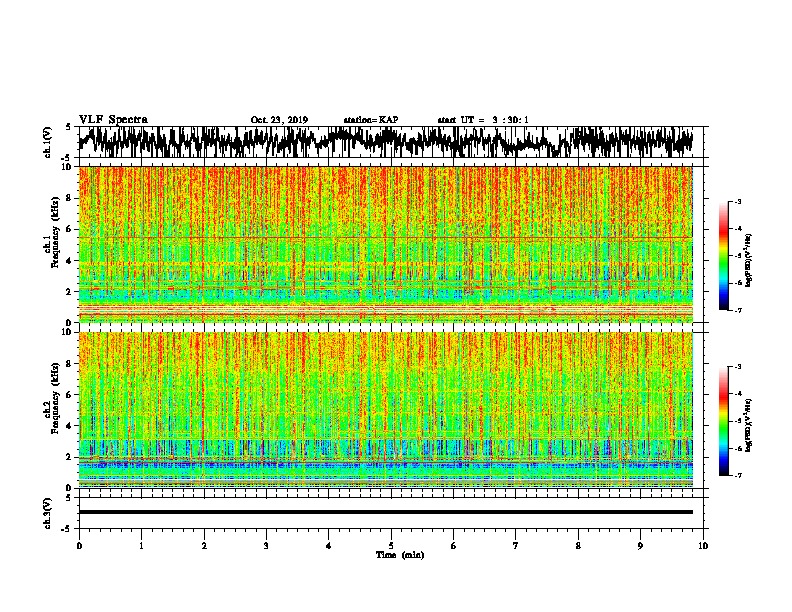Click time axis tick label "1"
This screenshot has width=792, height=612.
pos(141,546)
